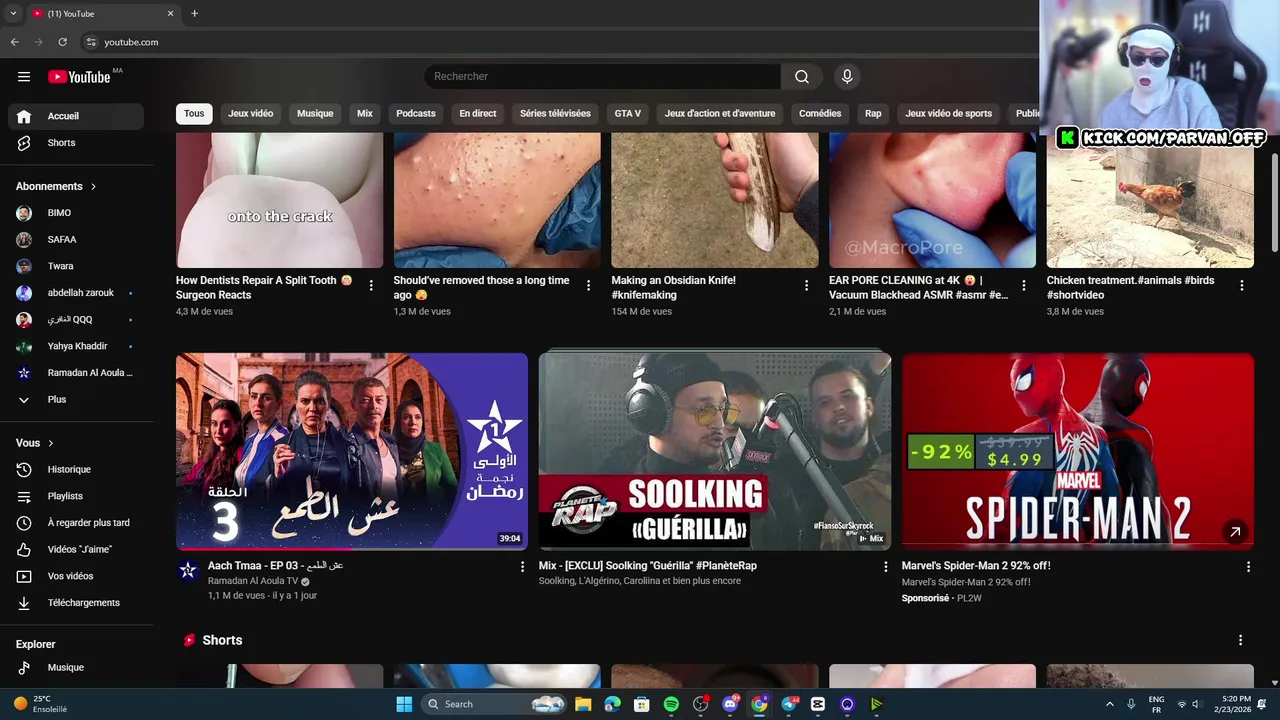This screenshot has height=720, width=1280.
Task: Open Yahya Khaddir channel
Action: [x=76, y=346]
